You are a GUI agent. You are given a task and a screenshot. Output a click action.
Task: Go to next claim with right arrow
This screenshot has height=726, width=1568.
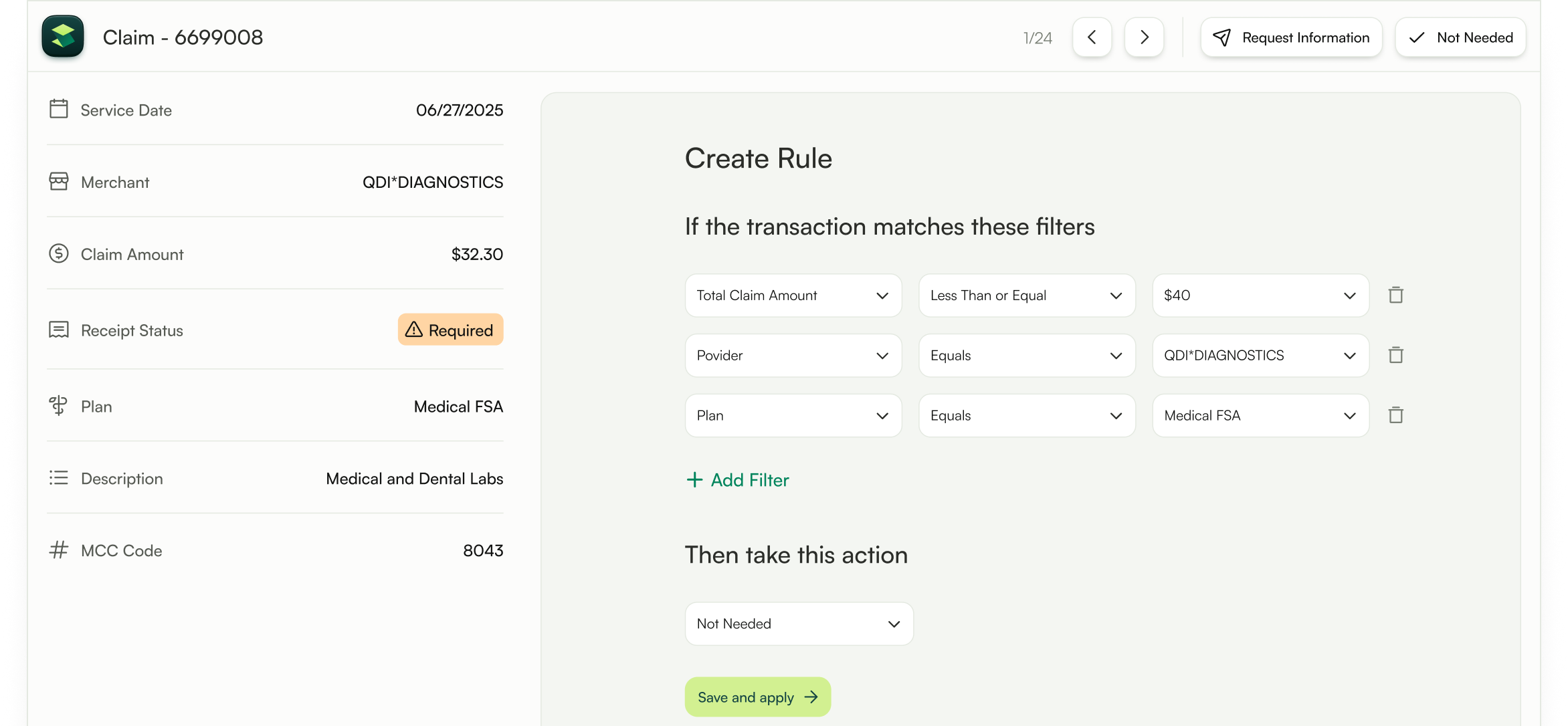(x=1144, y=37)
